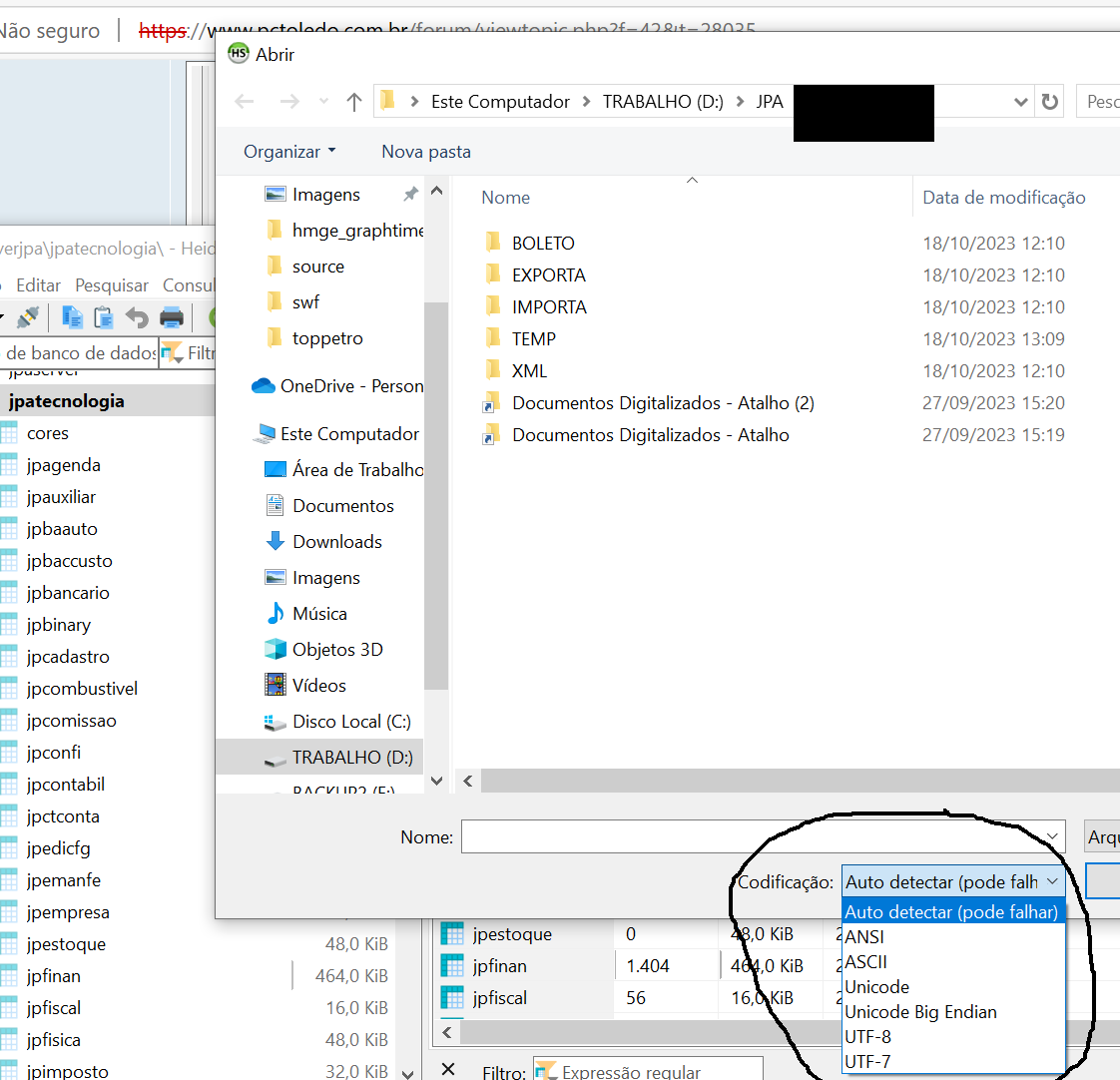Choose ANSI encoding option

(x=953, y=936)
